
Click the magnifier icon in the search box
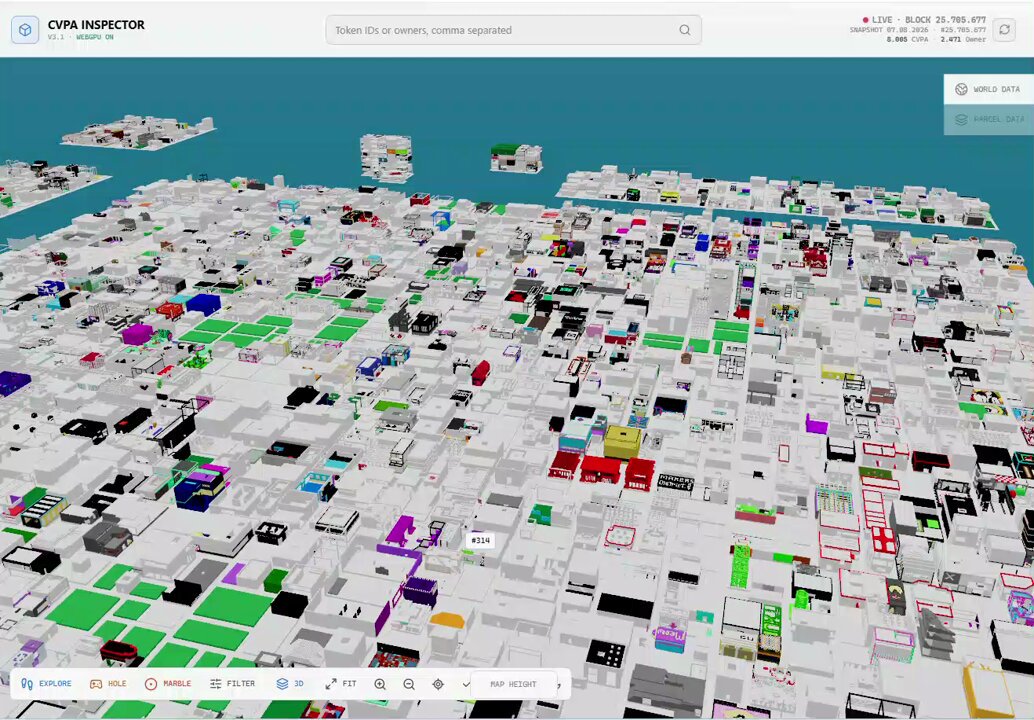[x=685, y=30]
